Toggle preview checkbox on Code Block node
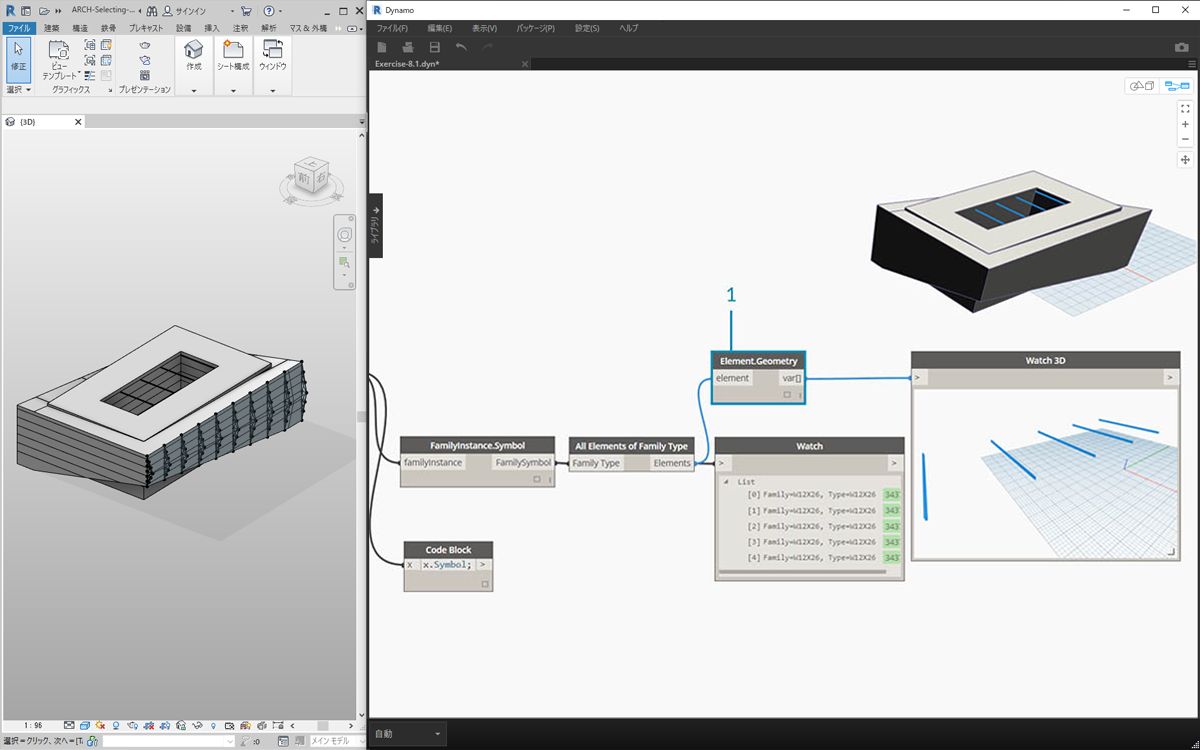 (485, 583)
